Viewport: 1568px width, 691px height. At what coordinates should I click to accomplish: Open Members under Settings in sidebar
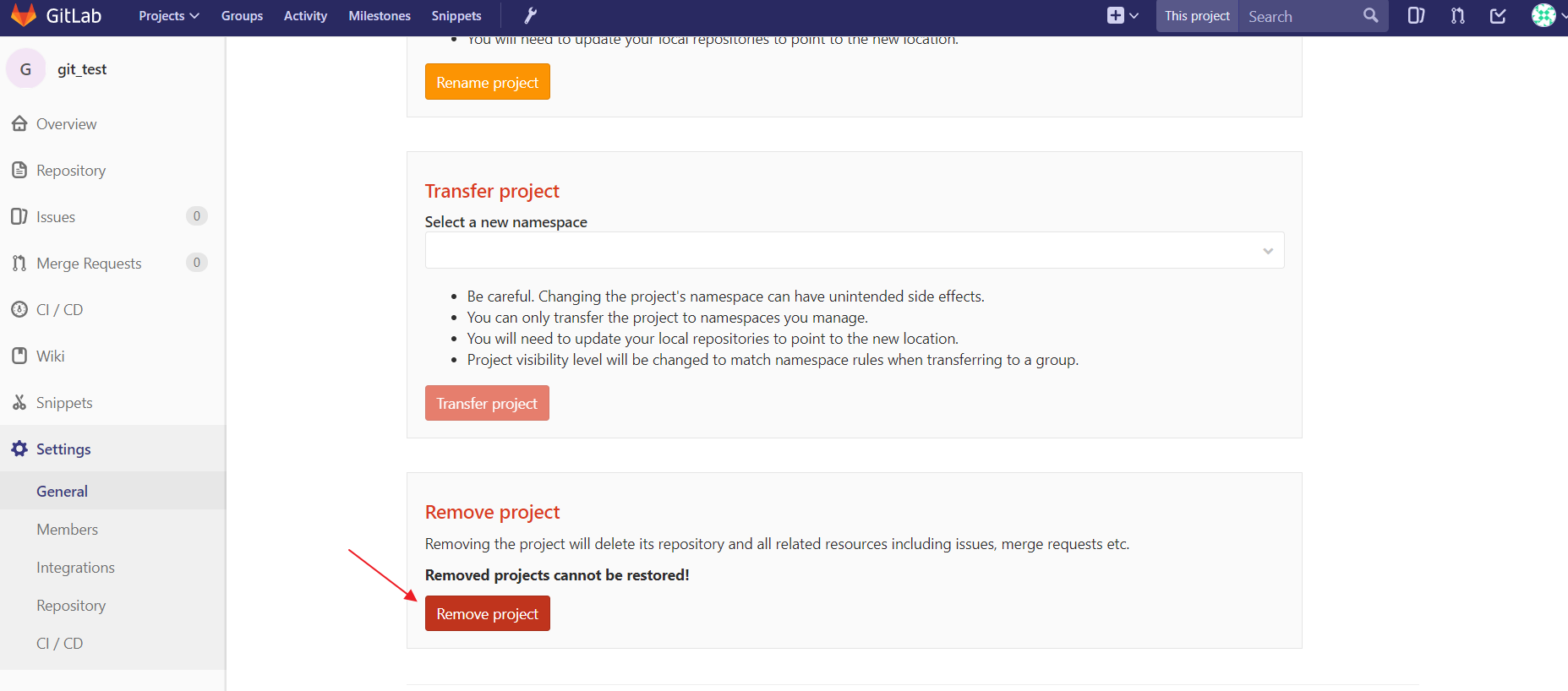point(67,530)
